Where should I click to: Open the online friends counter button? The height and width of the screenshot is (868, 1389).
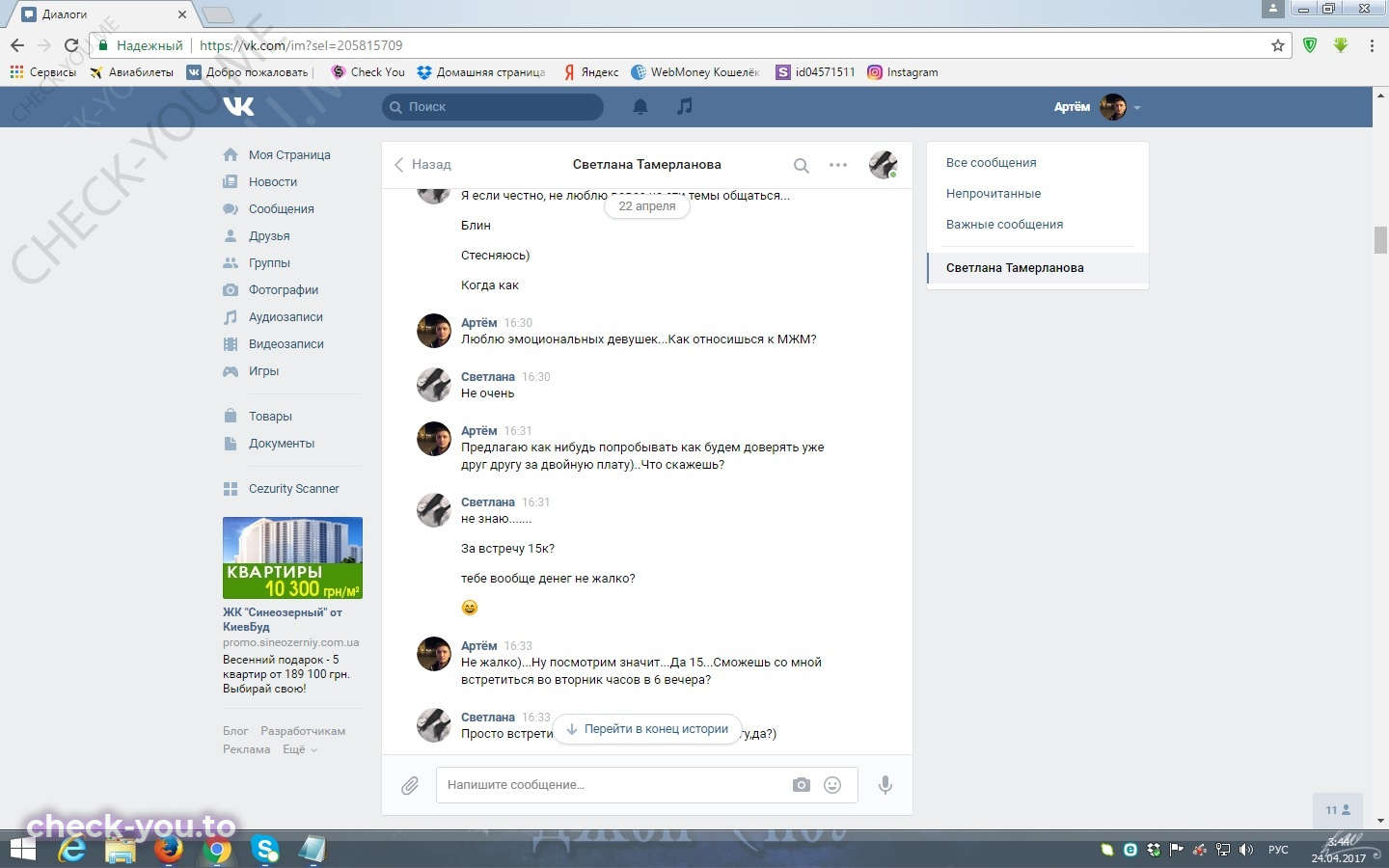(x=1338, y=810)
